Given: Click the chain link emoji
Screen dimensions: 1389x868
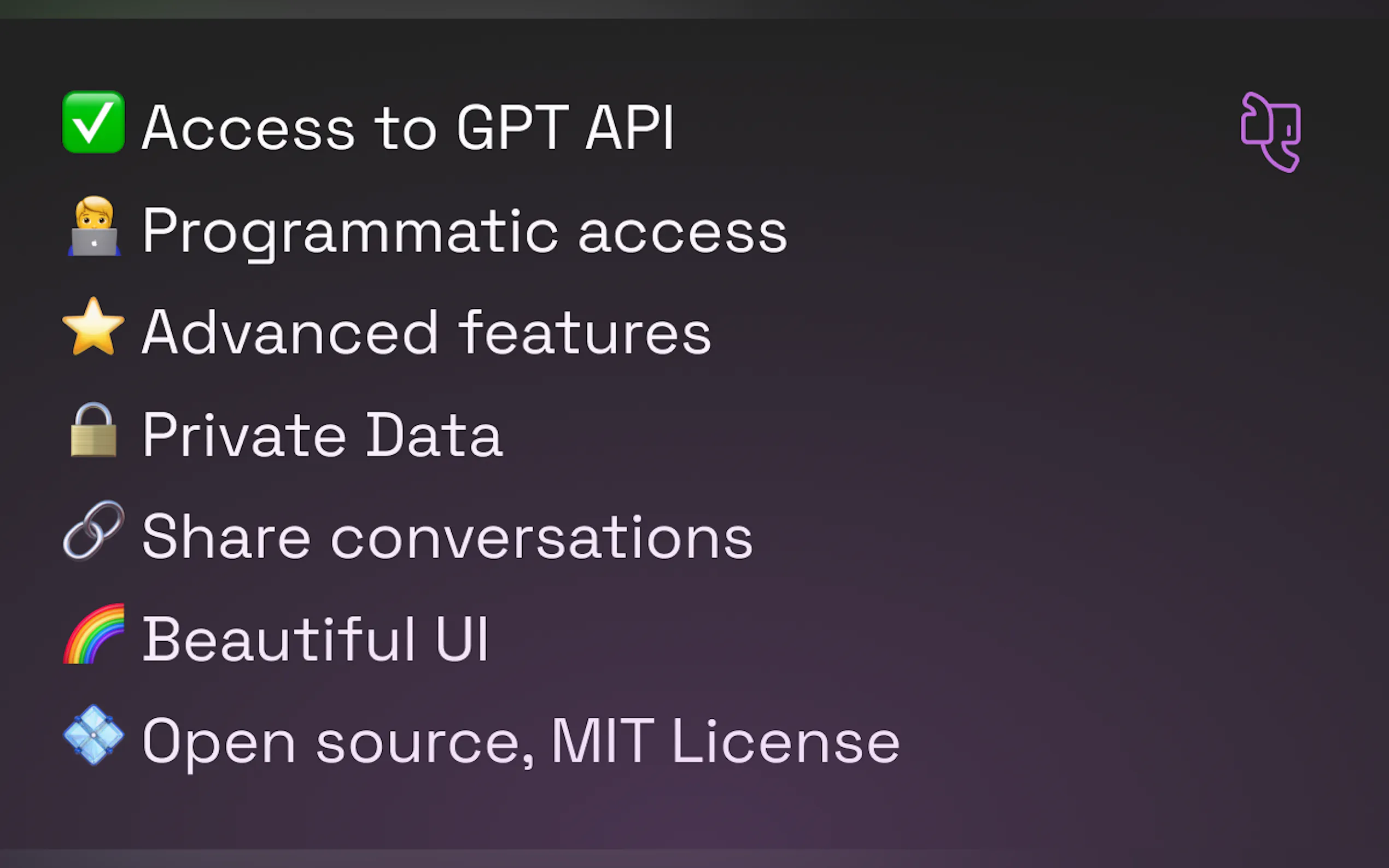Looking at the screenshot, I should point(93,530).
